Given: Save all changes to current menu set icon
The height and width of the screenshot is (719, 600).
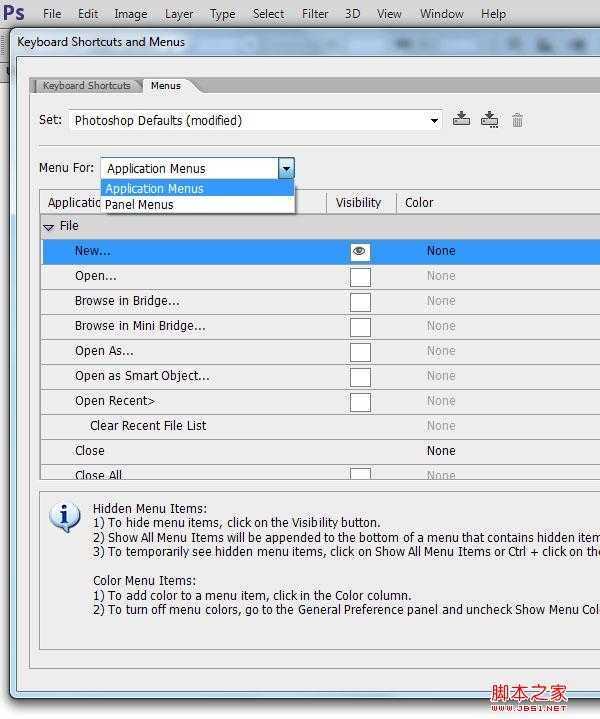Looking at the screenshot, I should (461, 119).
